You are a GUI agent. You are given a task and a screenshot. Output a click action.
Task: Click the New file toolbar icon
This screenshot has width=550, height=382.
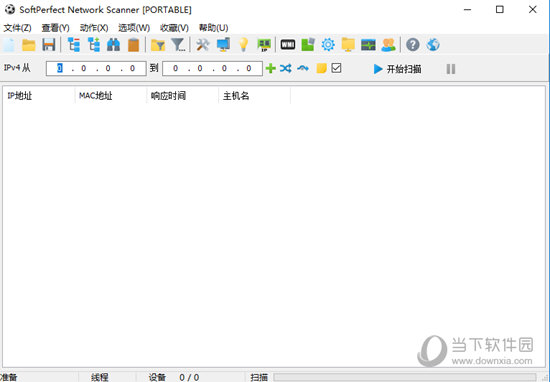(x=9, y=45)
